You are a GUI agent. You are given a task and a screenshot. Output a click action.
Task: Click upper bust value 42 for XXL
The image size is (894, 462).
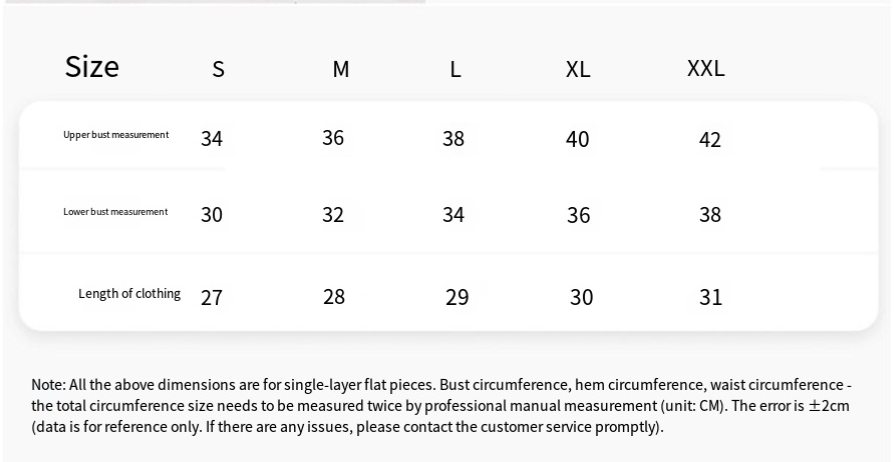coord(710,140)
